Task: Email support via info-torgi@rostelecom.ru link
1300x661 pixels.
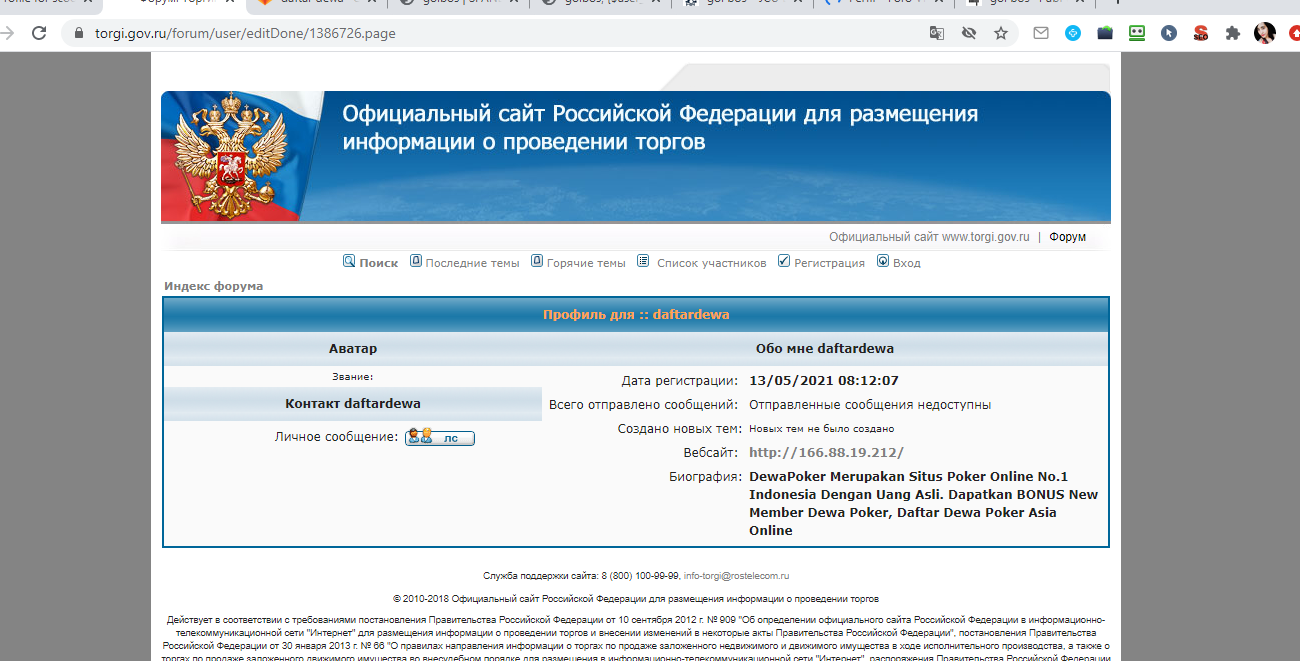Action: (737, 575)
